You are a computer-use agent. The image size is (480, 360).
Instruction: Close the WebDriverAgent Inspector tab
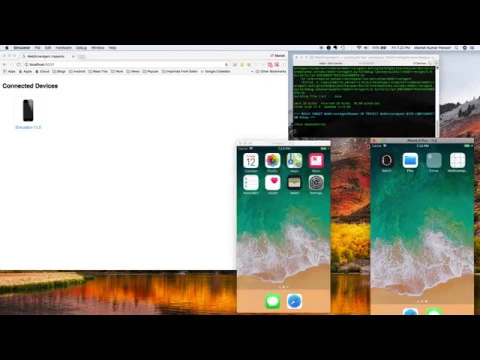pyautogui.click(x=73, y=56)
